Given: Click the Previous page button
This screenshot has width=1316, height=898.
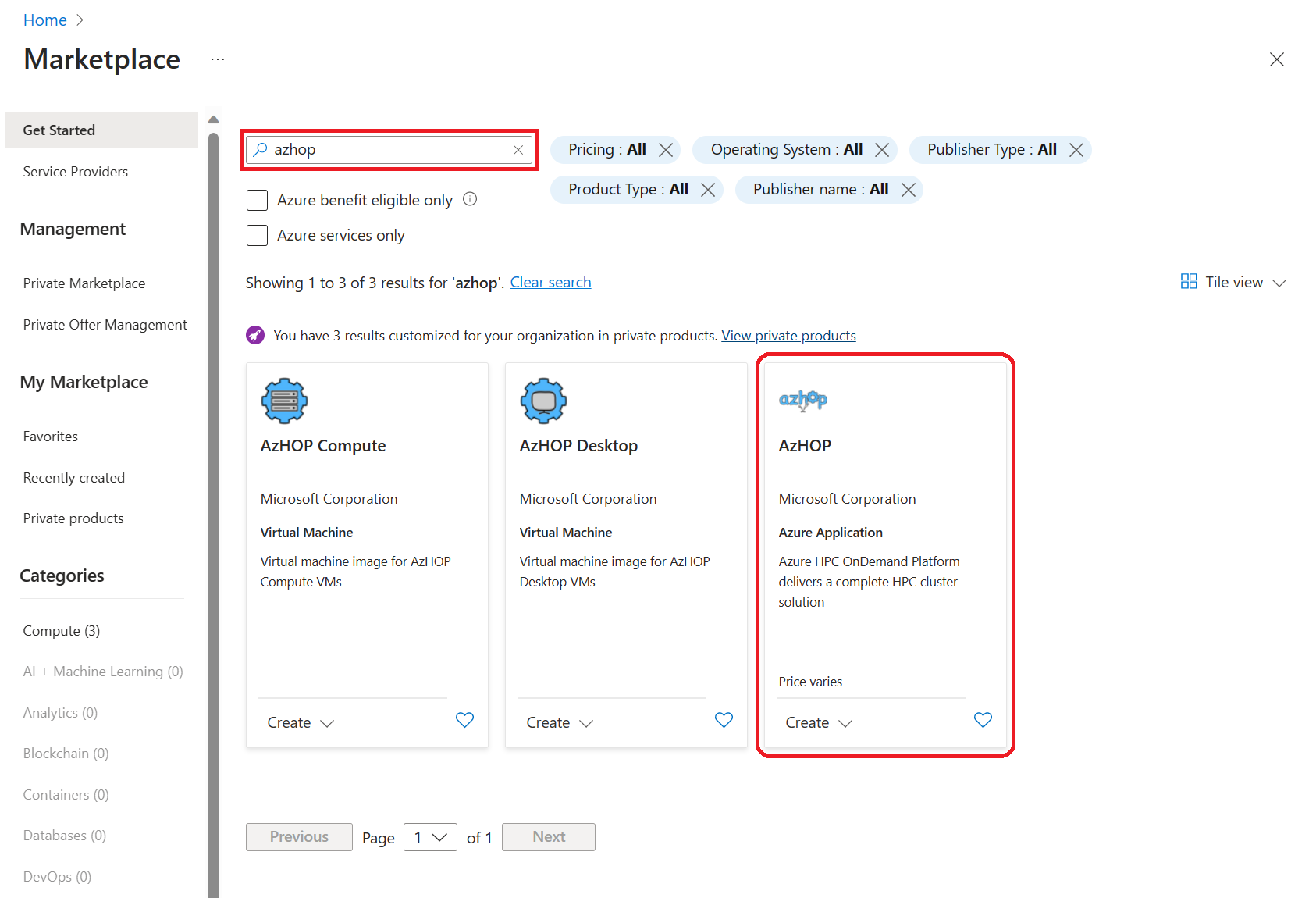Looking at the screenshot, I should click(x=299, y=837).
